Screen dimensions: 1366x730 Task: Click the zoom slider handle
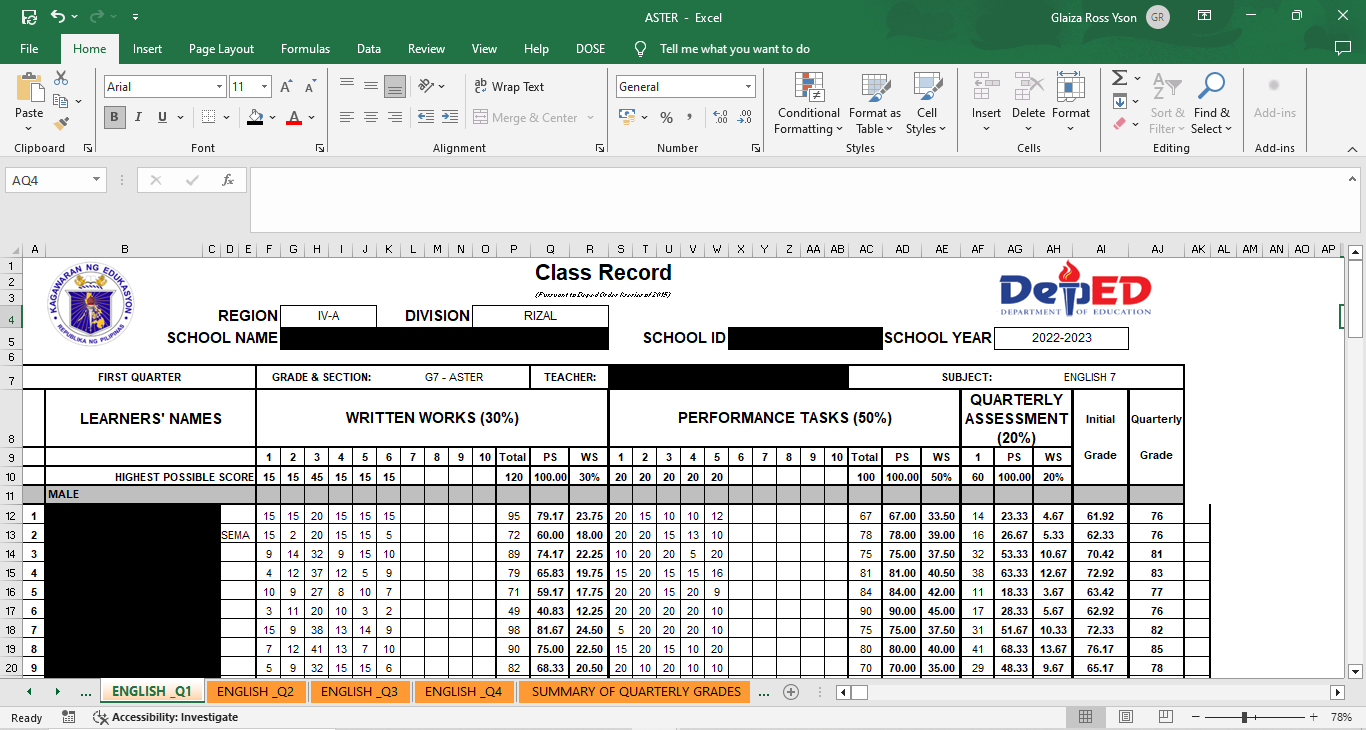pos(1244,717)
